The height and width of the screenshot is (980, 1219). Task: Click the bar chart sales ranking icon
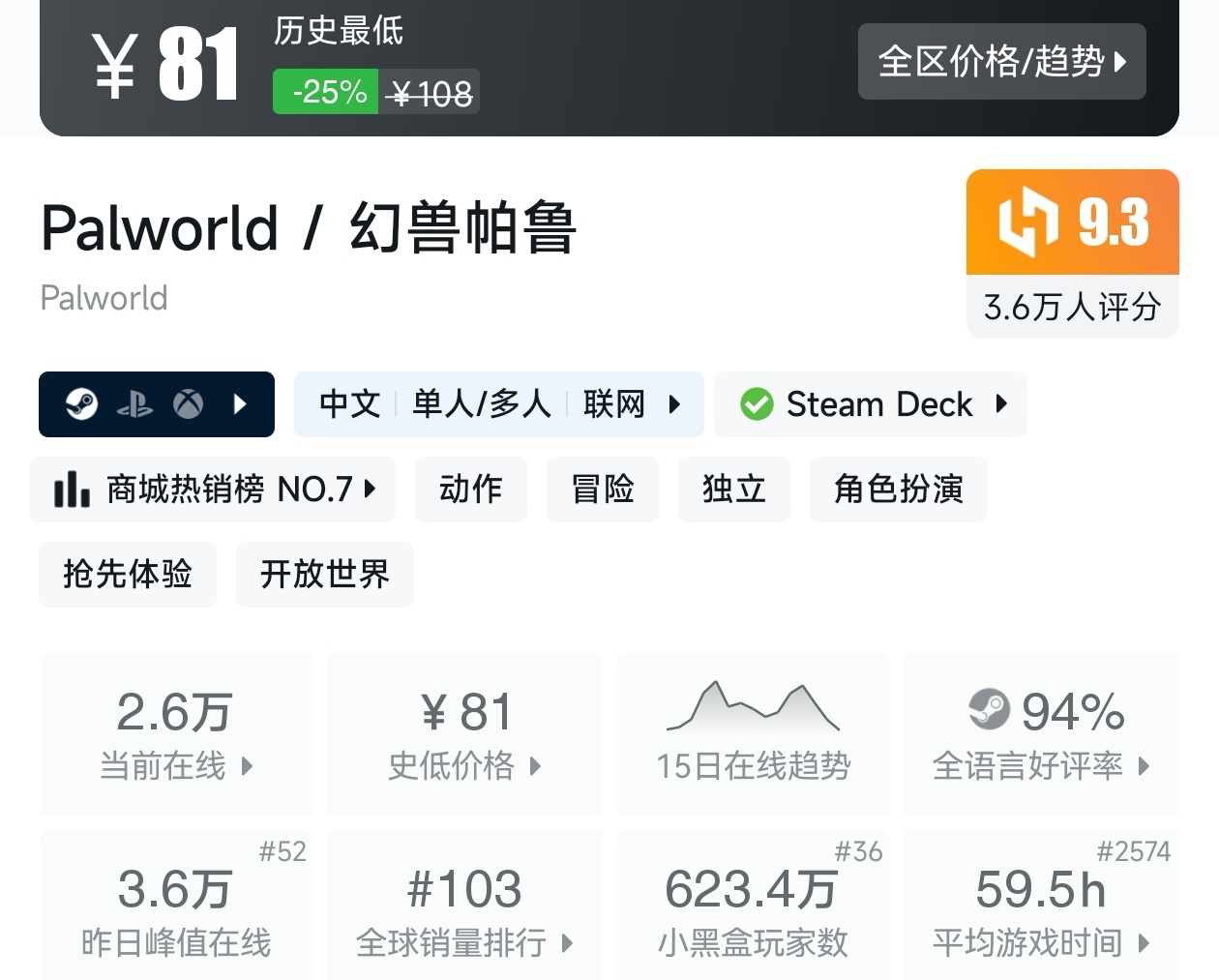tap(72, 489)
